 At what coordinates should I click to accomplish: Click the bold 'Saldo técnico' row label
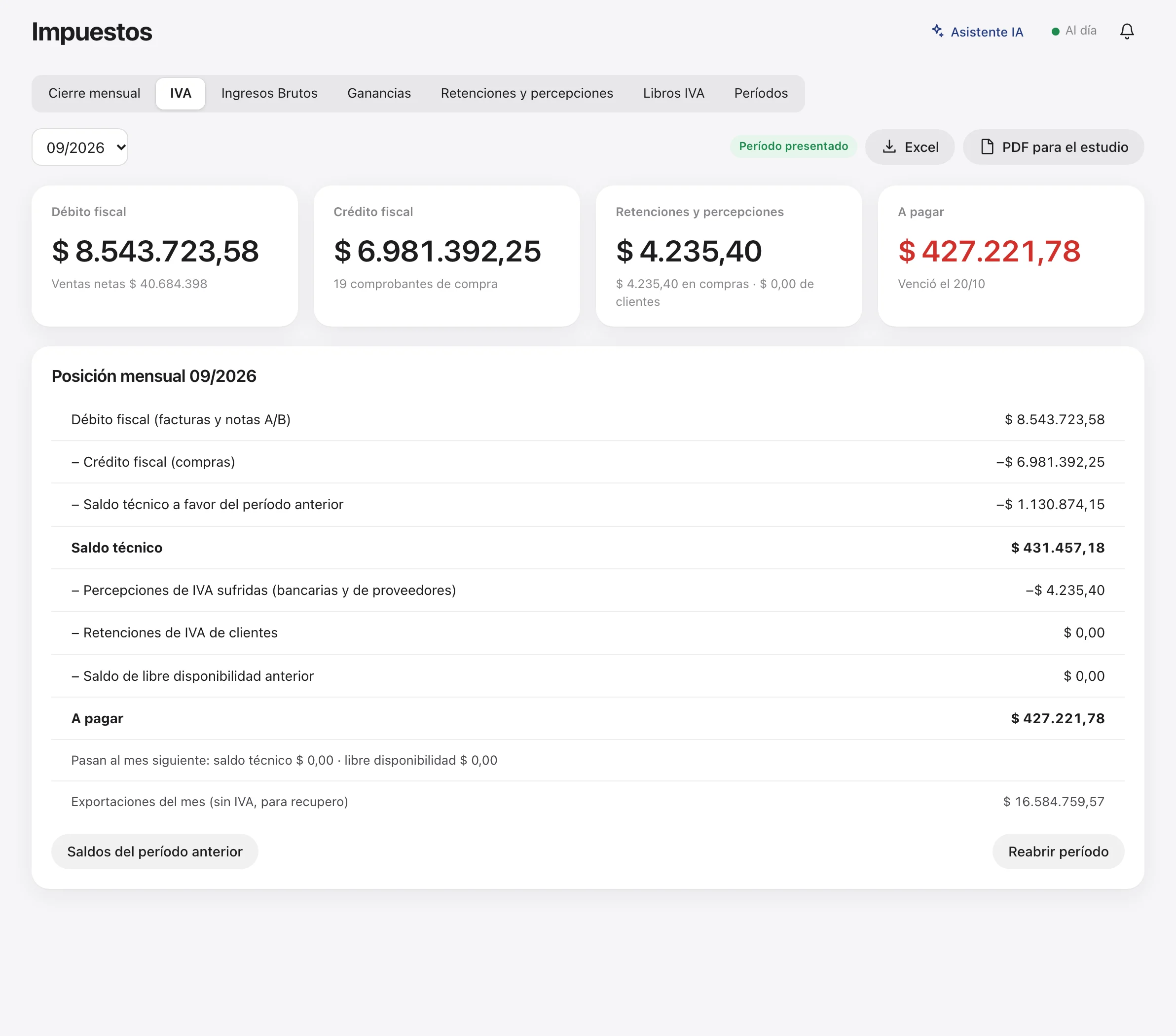click(x=117, y=548)
